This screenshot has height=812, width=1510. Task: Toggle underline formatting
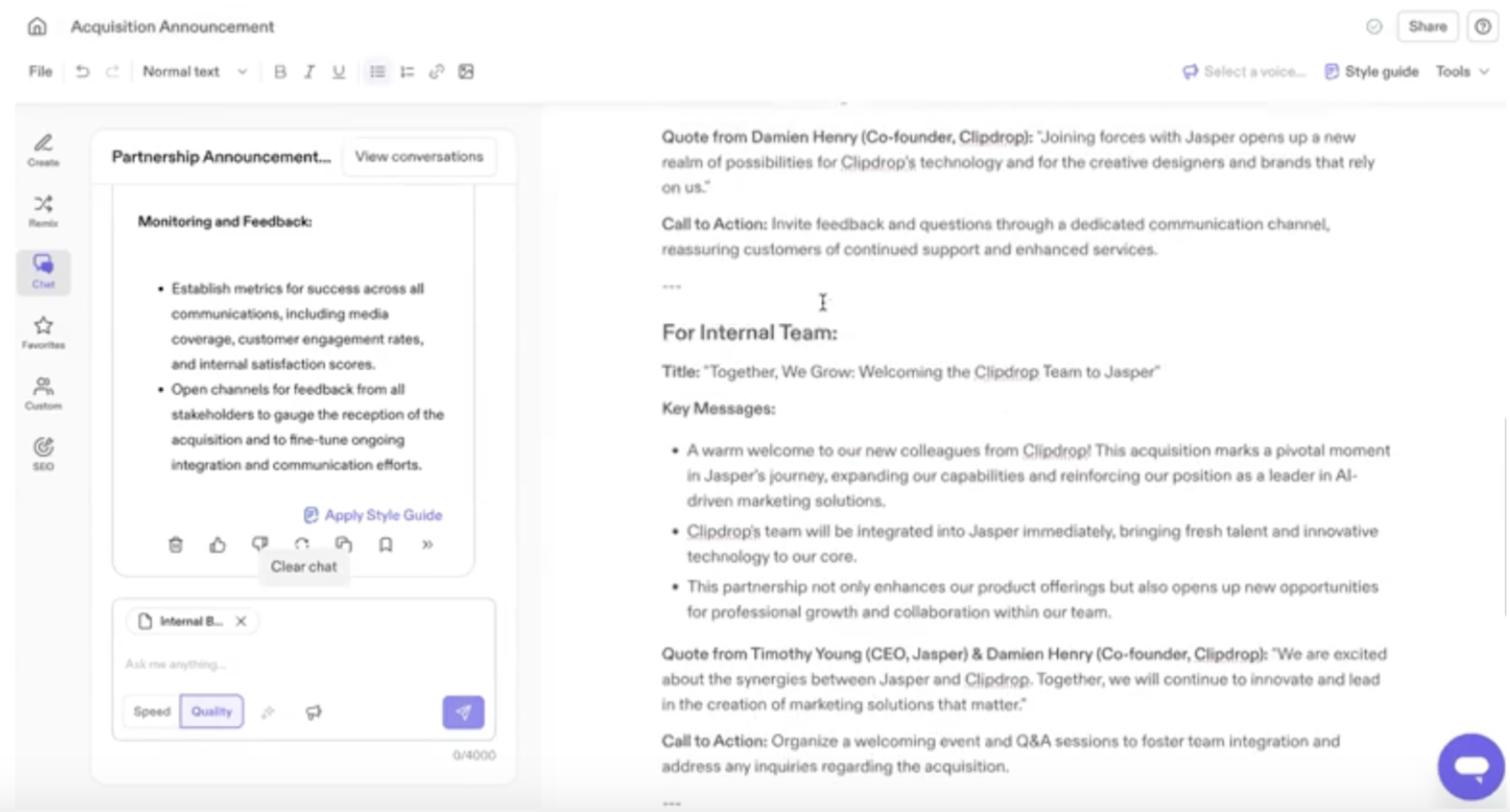click(338, 72)
